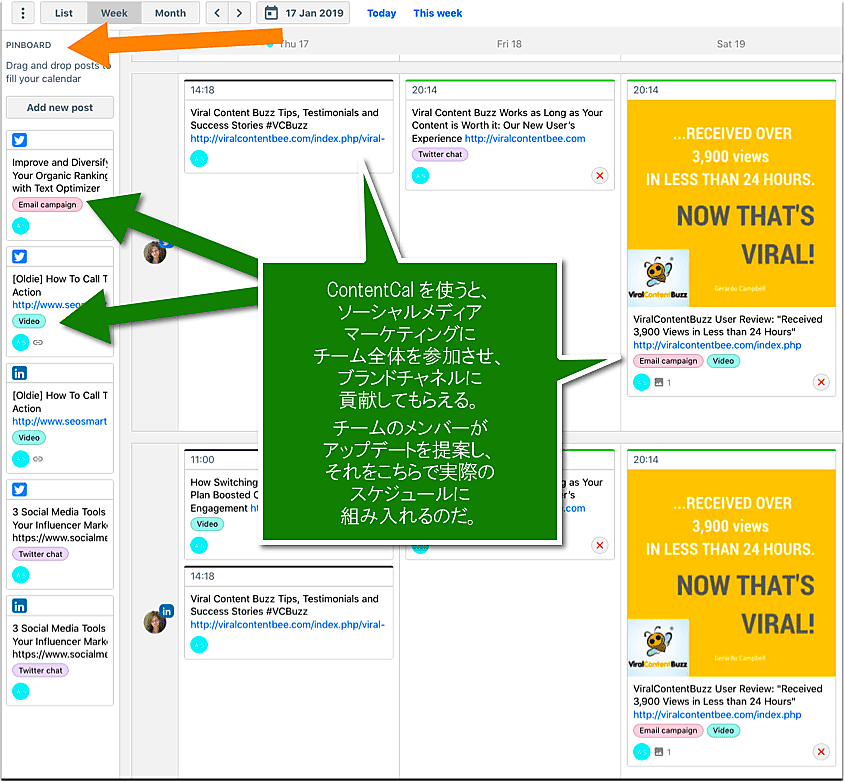Go to previous week with left arrow

217,13
